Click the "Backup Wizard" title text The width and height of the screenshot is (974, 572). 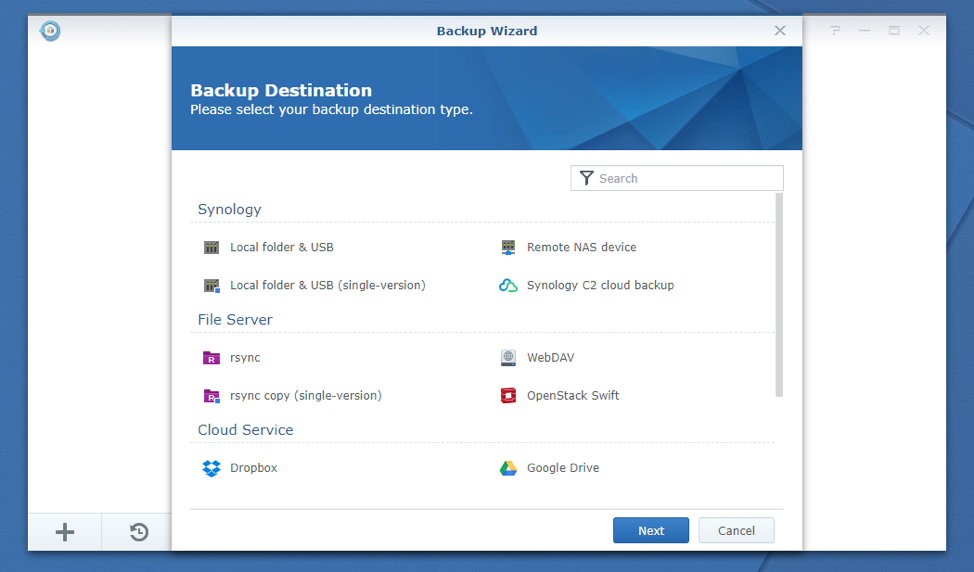[487, 31]
